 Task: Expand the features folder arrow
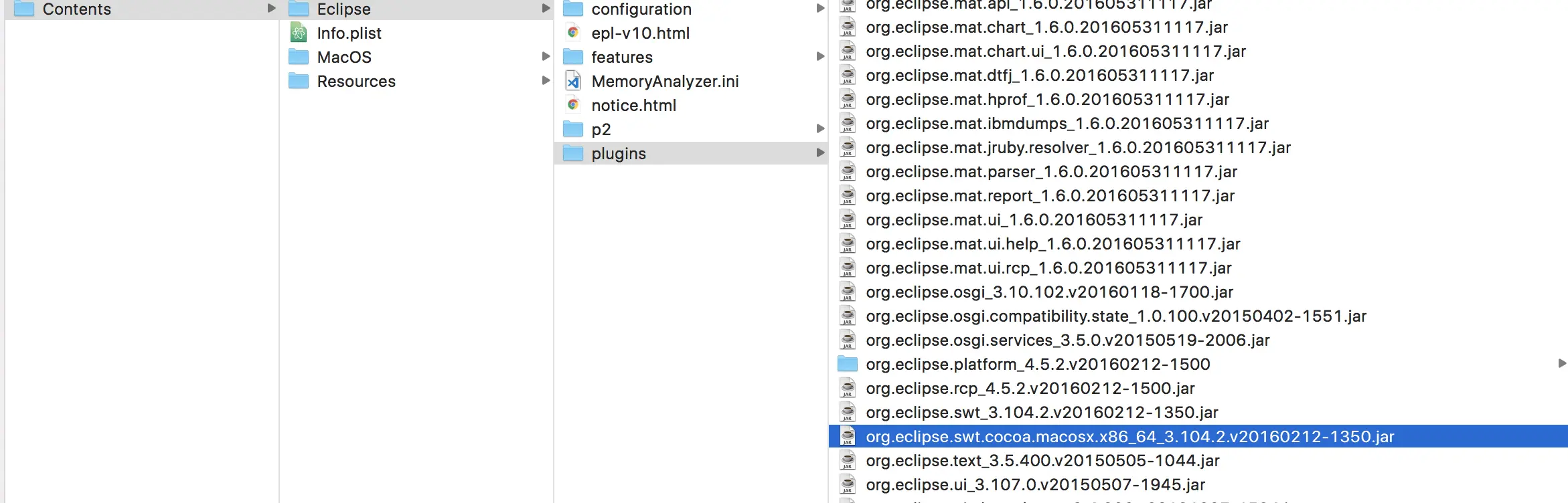[820, 56]
